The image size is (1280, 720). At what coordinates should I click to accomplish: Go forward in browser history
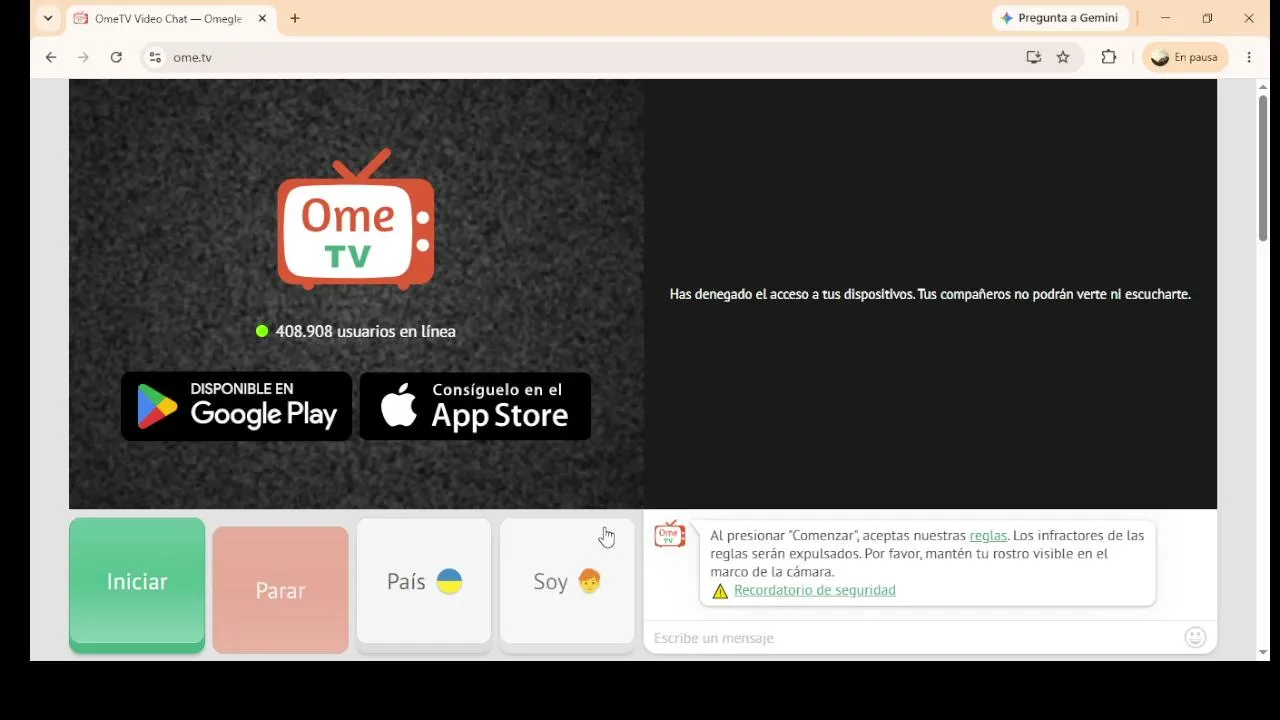(x=84, y=58)
